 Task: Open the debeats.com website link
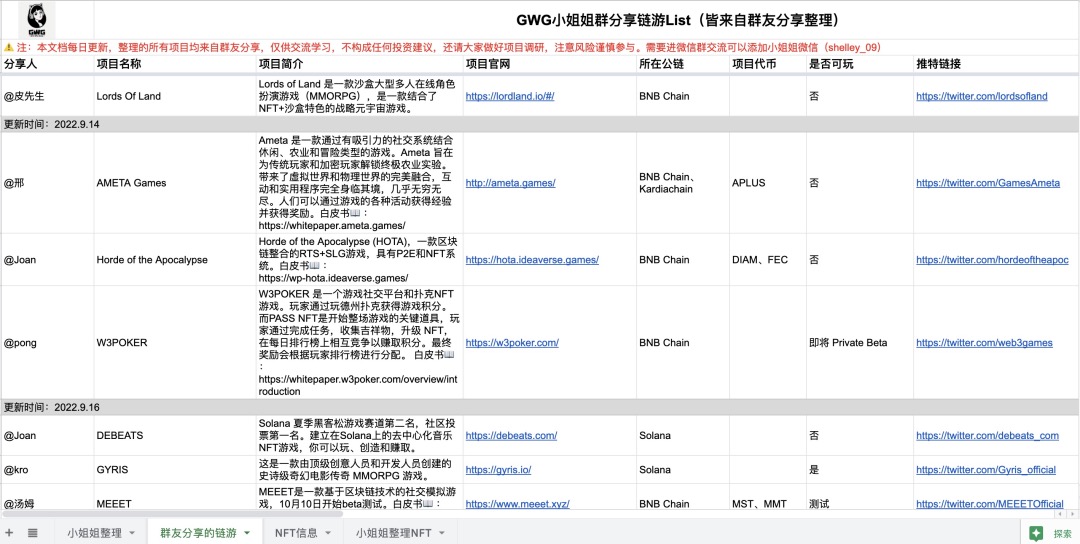point(511,436)
